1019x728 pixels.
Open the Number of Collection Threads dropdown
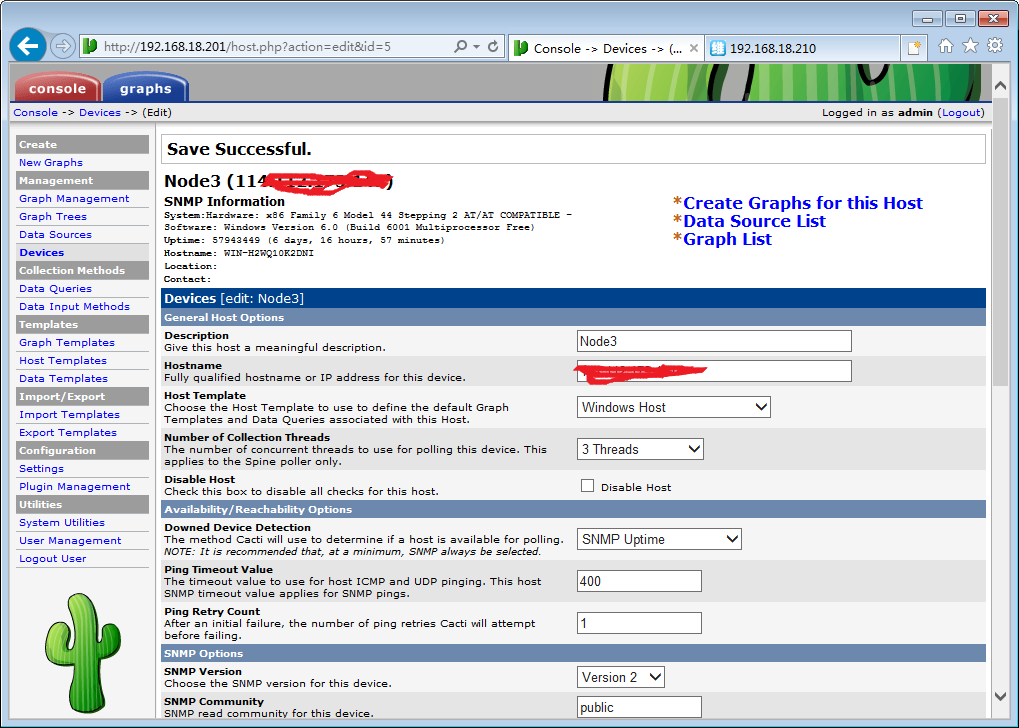point(640,449)
